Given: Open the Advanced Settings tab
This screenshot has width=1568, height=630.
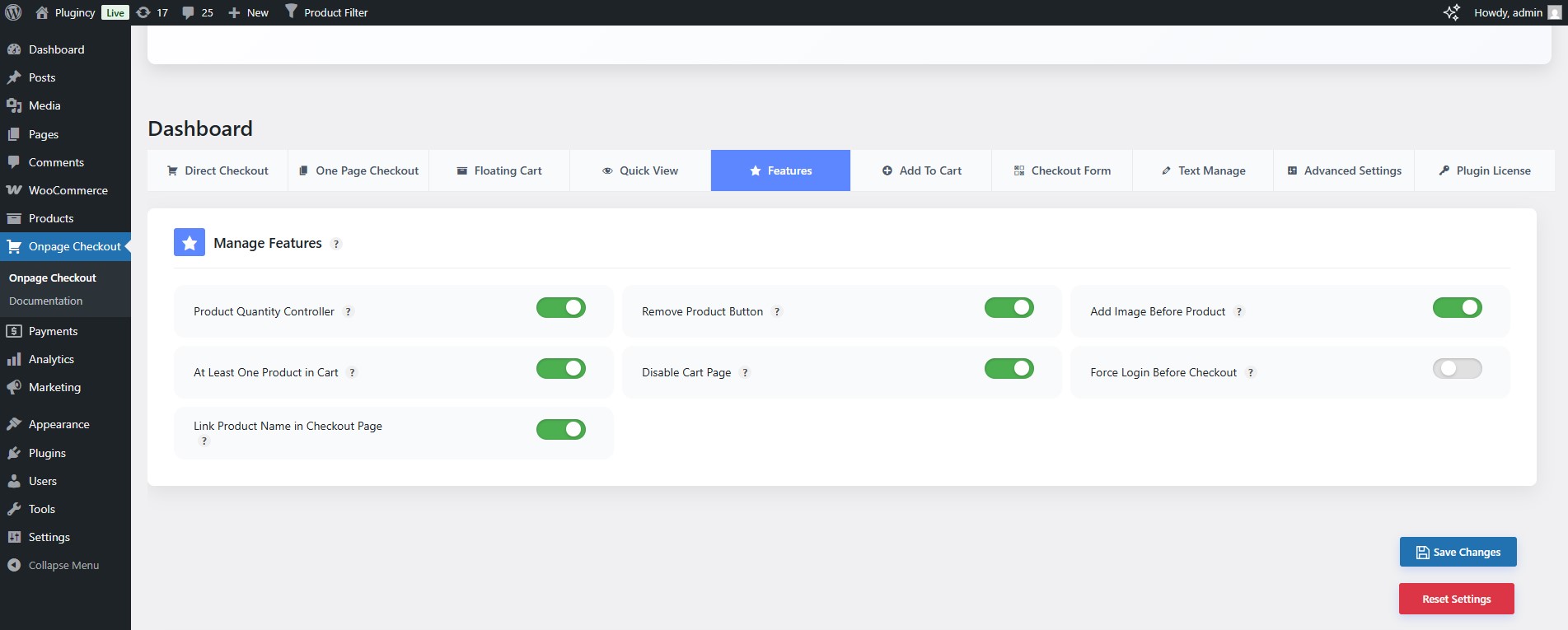Looking at the screenshot, I should pyautogui.click(x=1344, y=170).
